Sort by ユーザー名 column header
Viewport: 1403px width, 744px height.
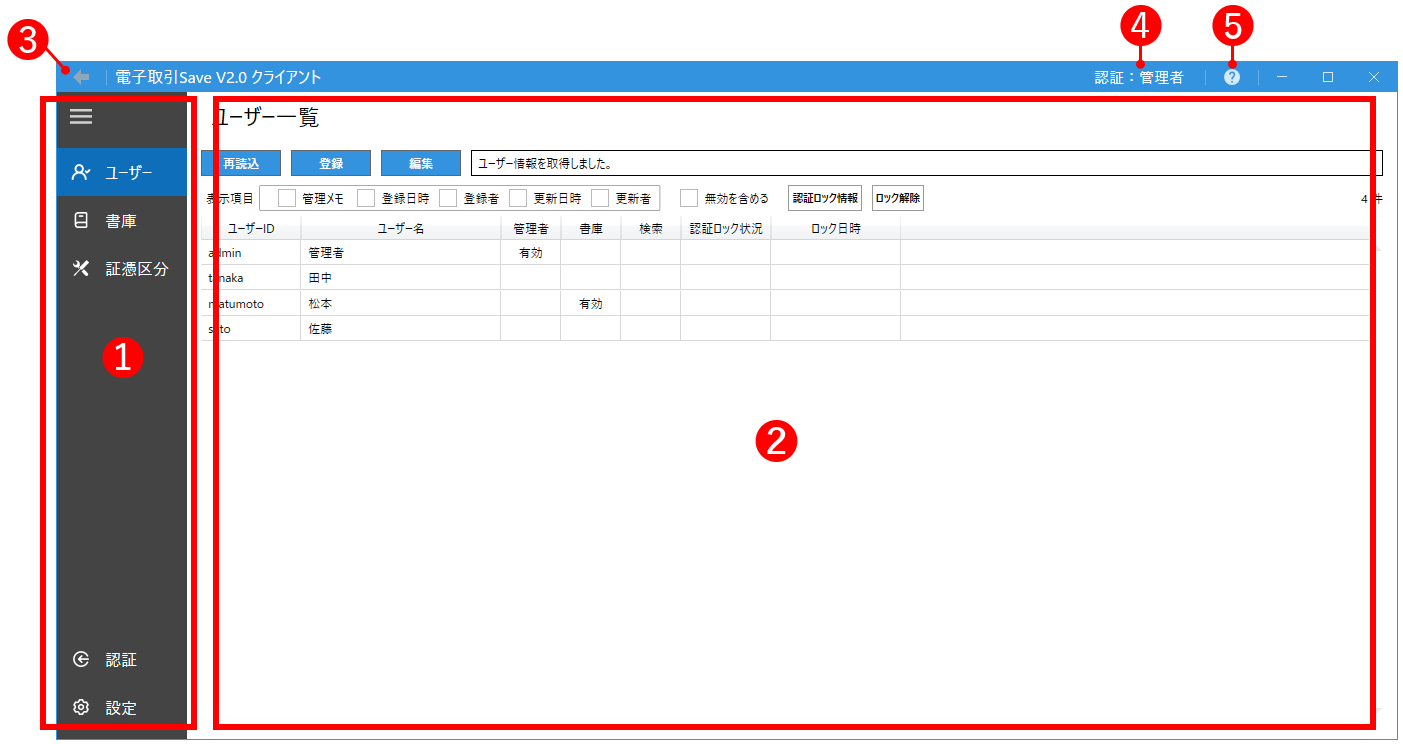400,229
